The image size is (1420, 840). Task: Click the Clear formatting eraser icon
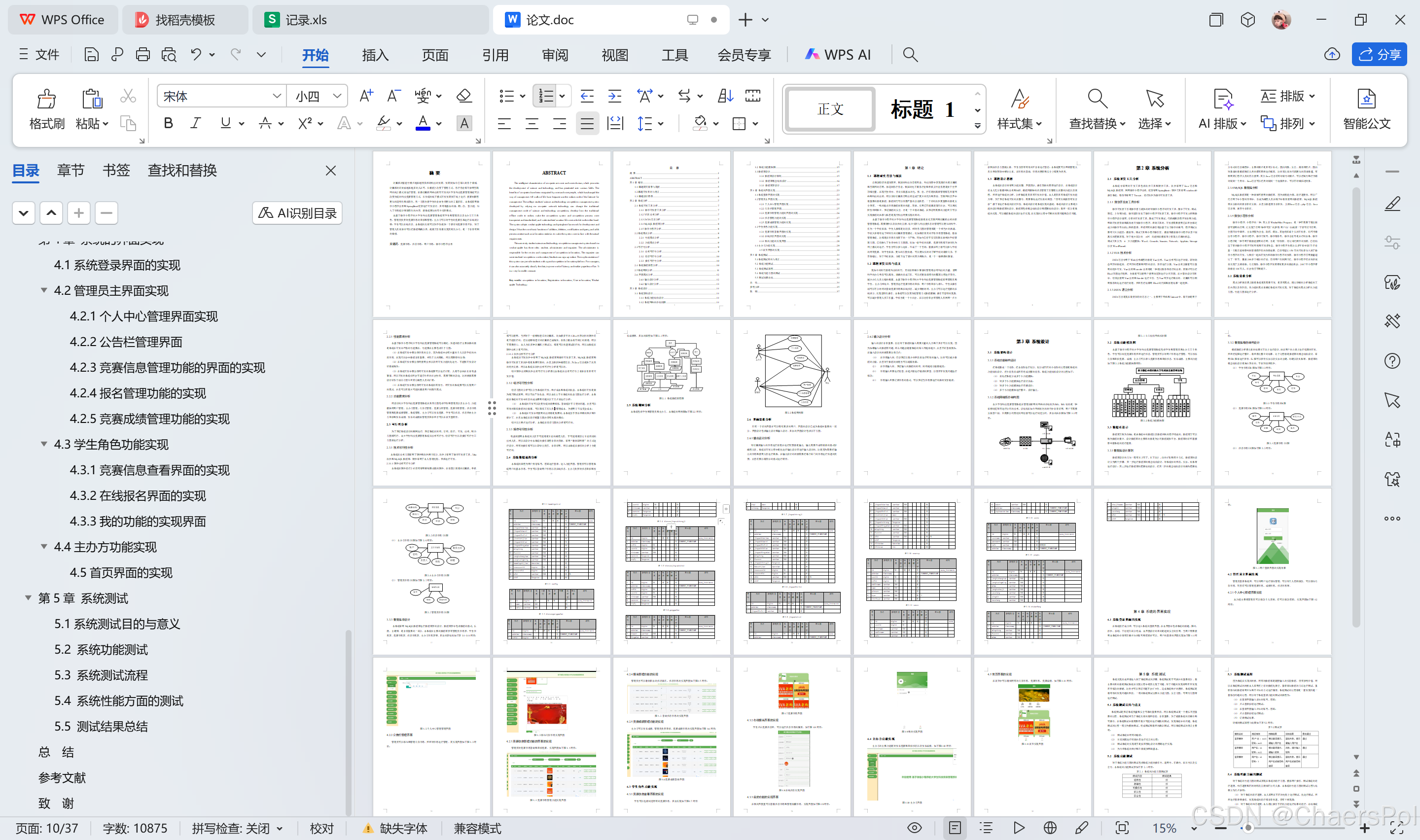[x=464, y=96]
